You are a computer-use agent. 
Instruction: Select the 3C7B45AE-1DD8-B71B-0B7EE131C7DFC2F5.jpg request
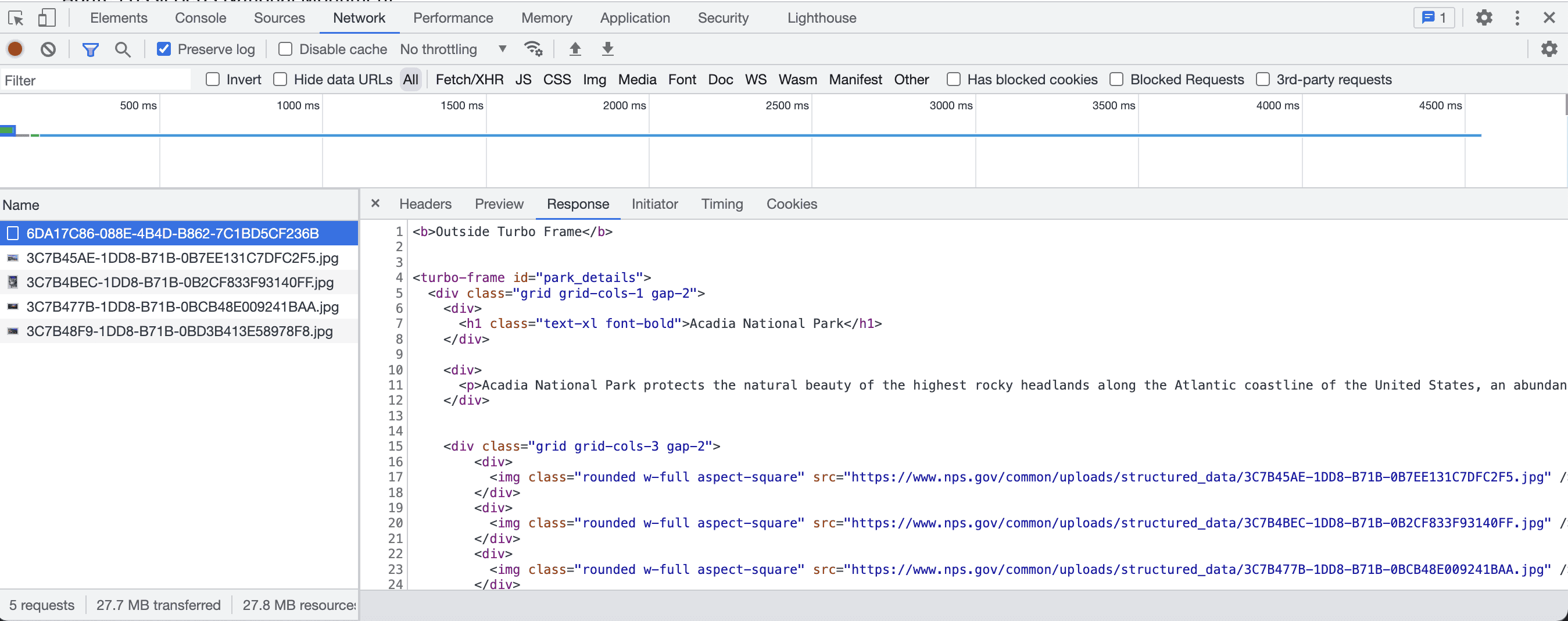(x=182, y=258)
